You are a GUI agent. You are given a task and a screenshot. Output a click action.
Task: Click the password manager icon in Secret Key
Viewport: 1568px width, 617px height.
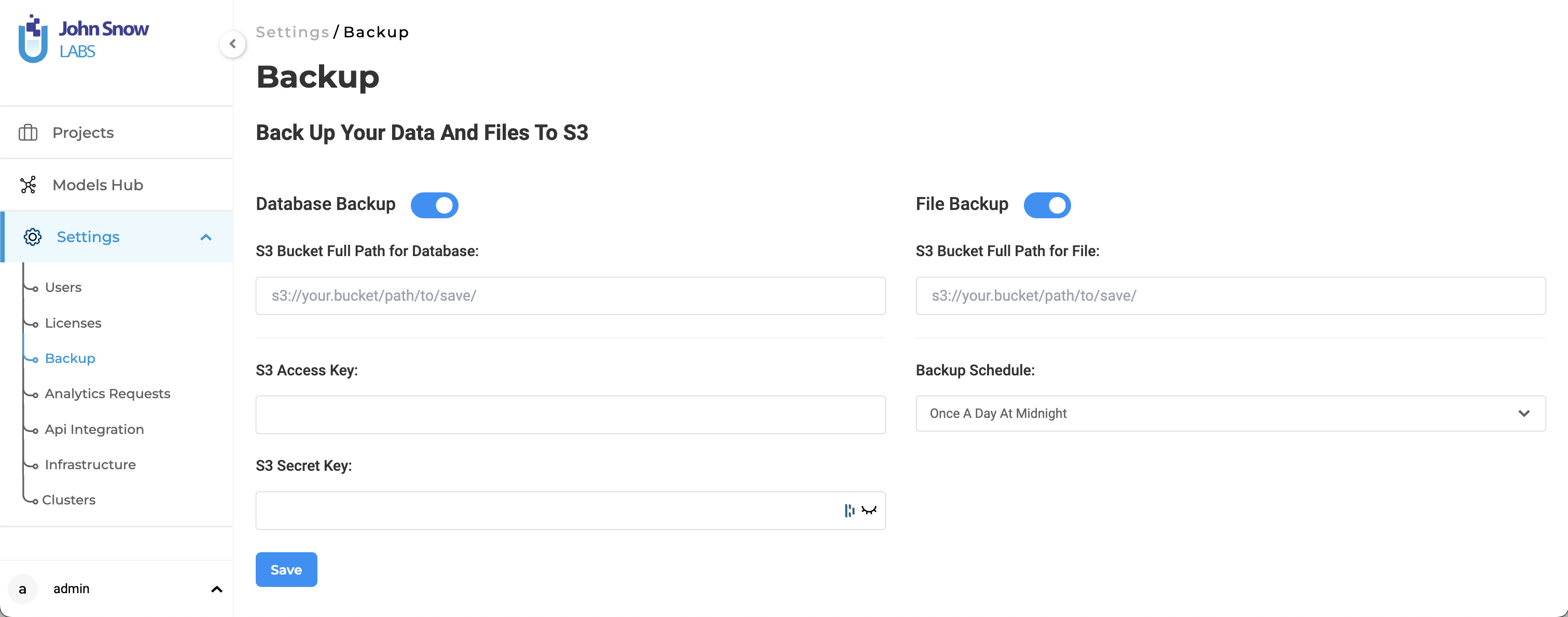click(x=849, y=511)
